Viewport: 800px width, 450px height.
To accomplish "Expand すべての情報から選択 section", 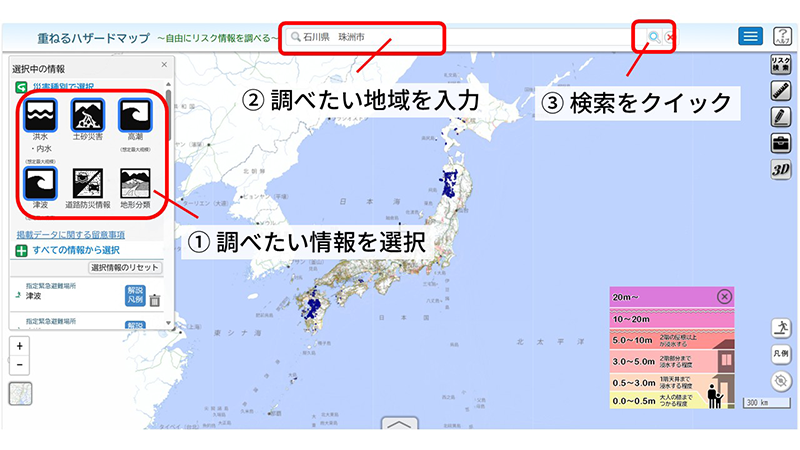I will [x=21, y=251].
